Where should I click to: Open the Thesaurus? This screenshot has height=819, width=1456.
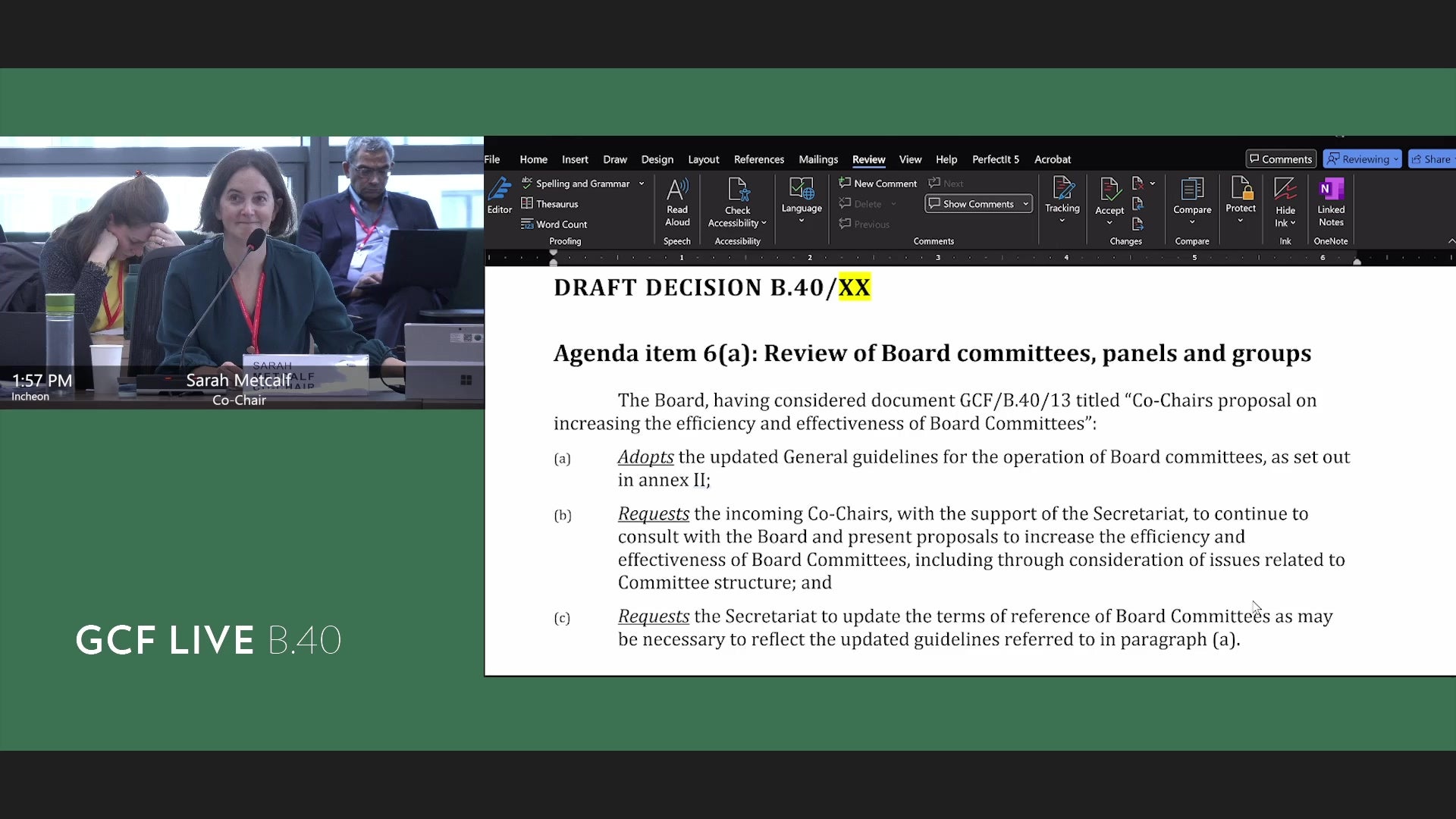pos(550,204)
